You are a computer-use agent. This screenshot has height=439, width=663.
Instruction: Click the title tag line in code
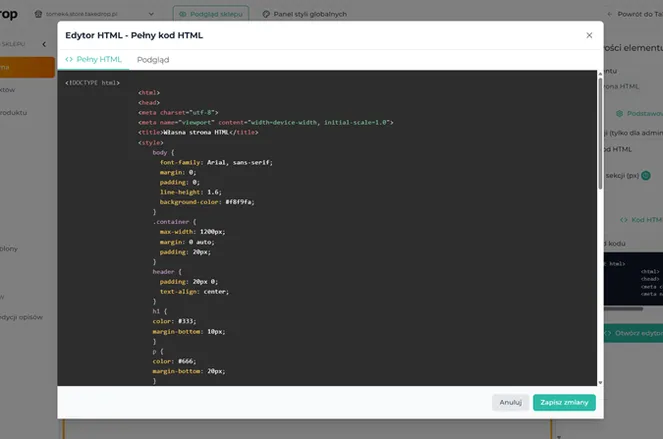coord(198,132)
